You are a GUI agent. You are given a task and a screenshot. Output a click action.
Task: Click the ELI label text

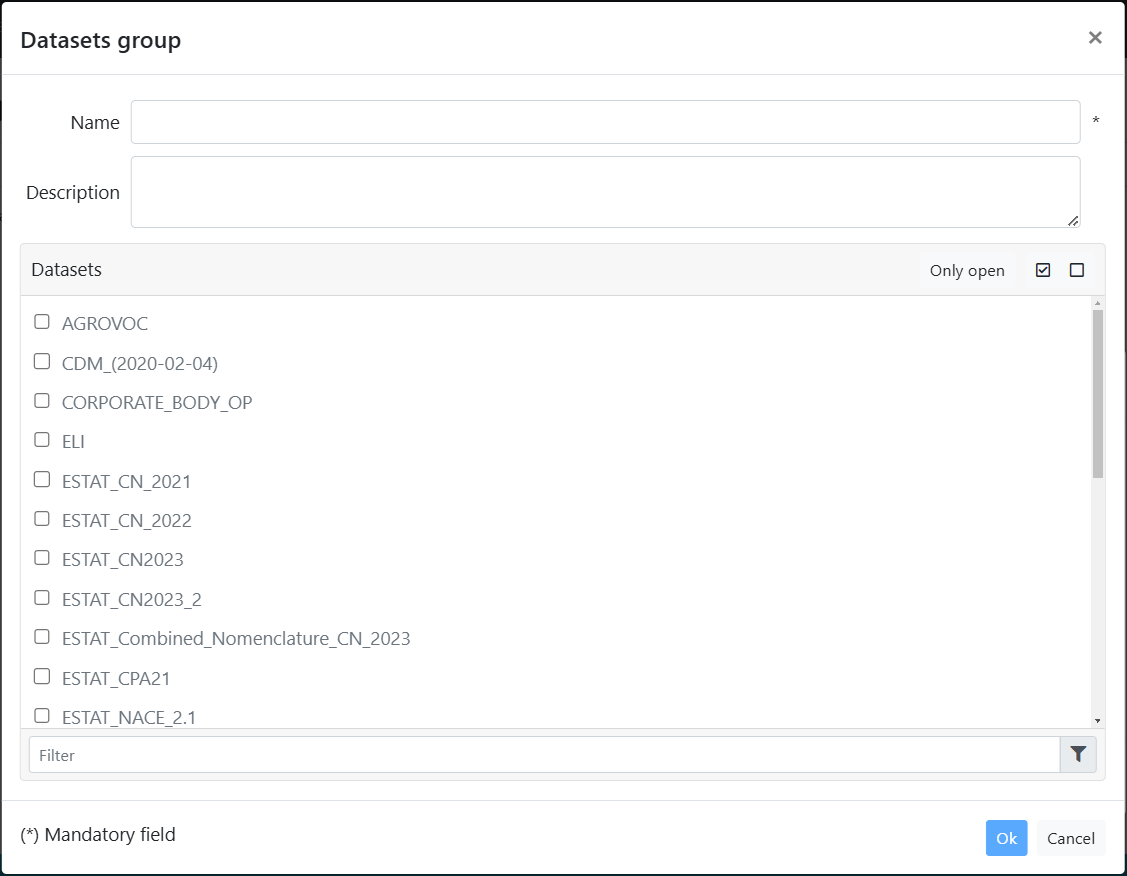tap(73, 442)
